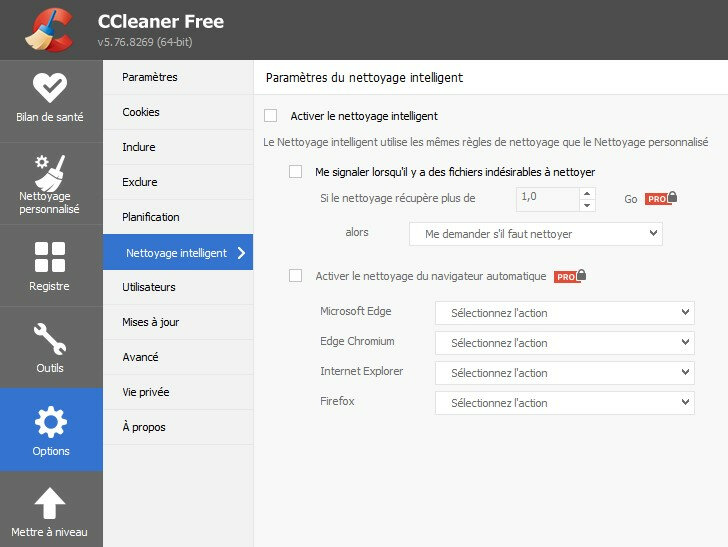Open the Cookies settings section
This screenshot has width=728, height=547.
[141, 112]
